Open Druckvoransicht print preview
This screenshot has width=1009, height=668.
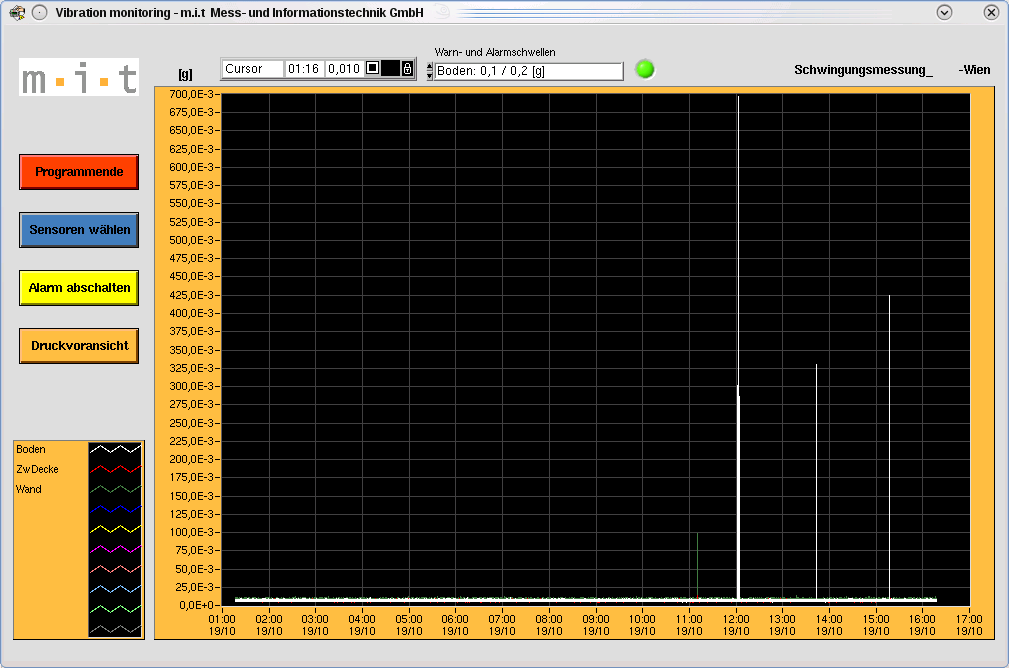click(79, 346)
